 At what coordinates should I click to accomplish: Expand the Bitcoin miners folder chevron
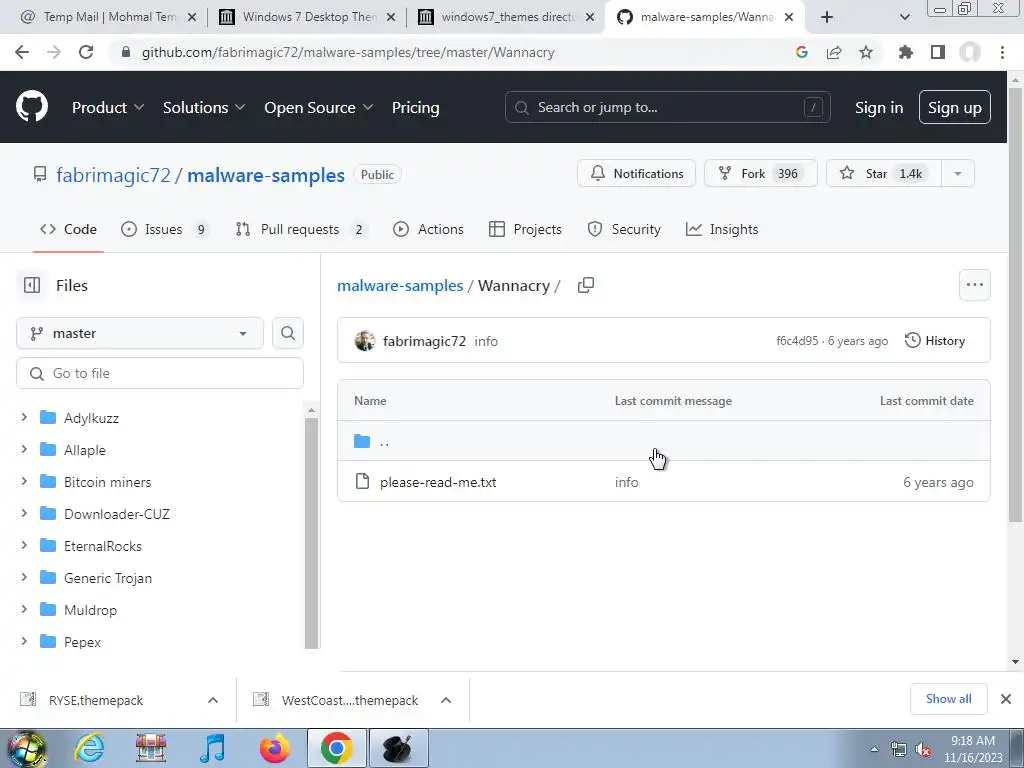(x=24, y=481)
